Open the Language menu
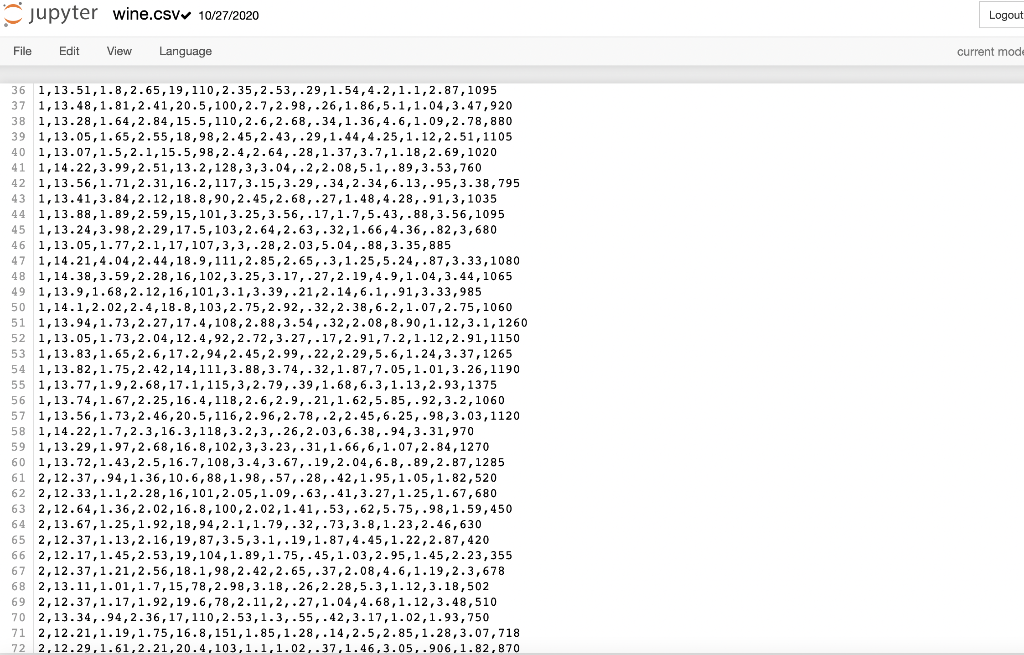The image size is (1024, 655). coord(185,52)
